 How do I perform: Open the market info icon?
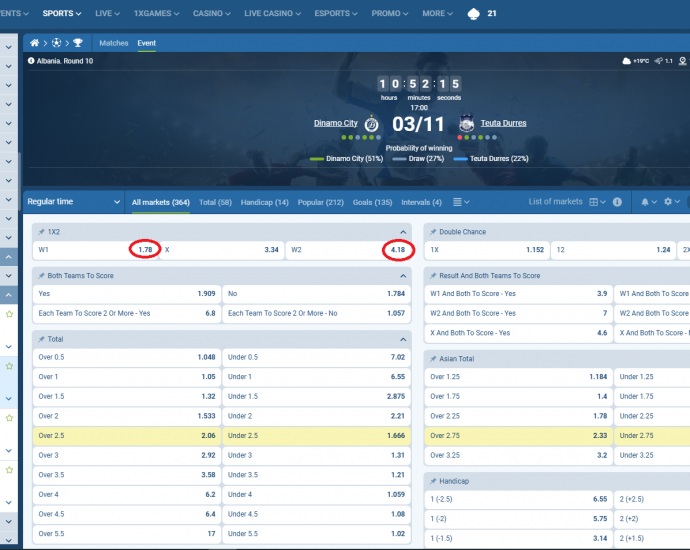[617, 202]
